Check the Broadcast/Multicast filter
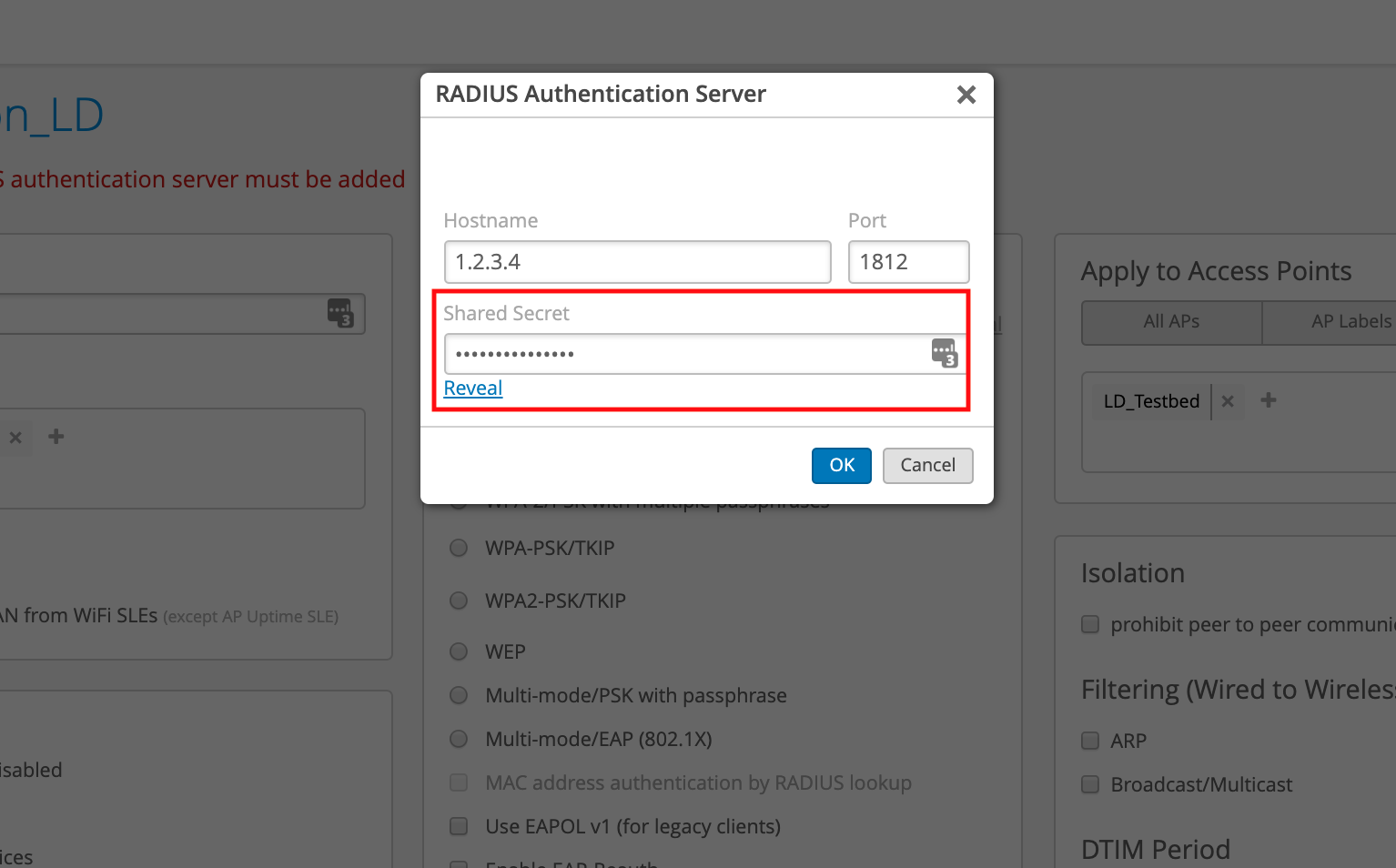This screenshot has height=868, width=1396. click(x=1090, y=784)
